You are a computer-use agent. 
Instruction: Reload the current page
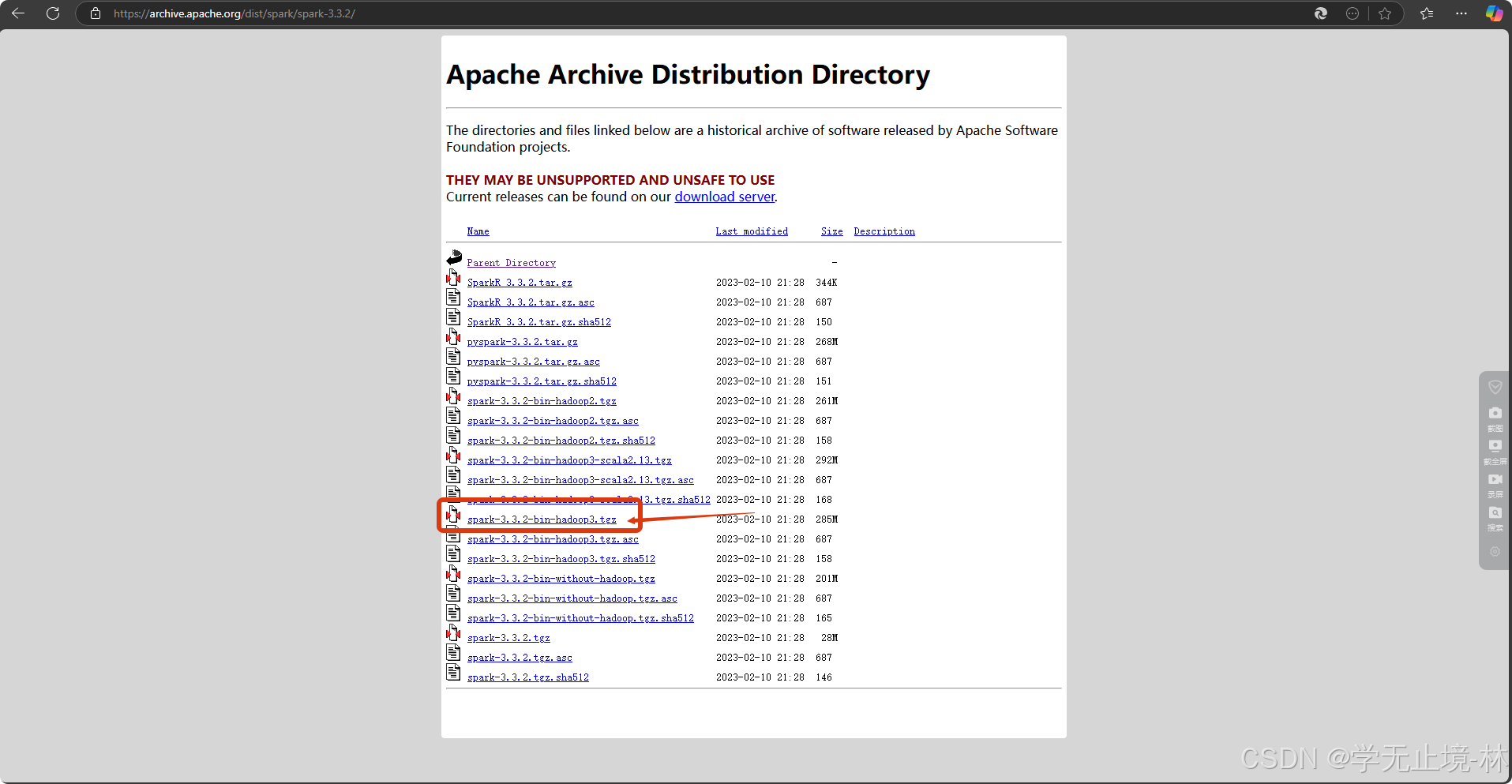(53, 13)
